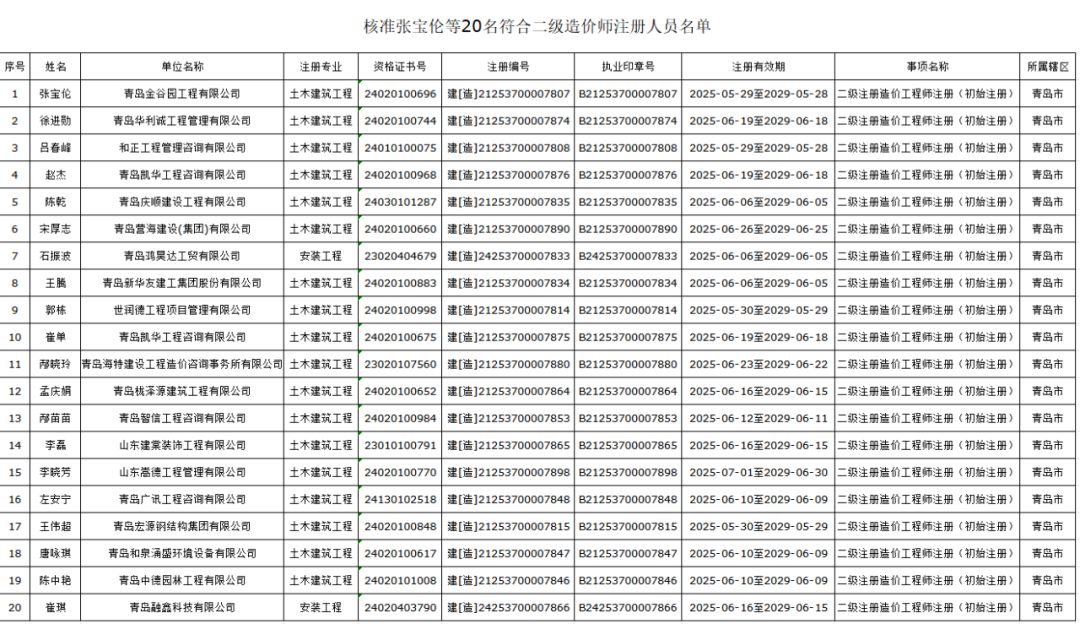Select the name cell 张宝伦 in row 1
Image resolution: width=1080 pixels, height=624 pixels.
coord(55,94)
